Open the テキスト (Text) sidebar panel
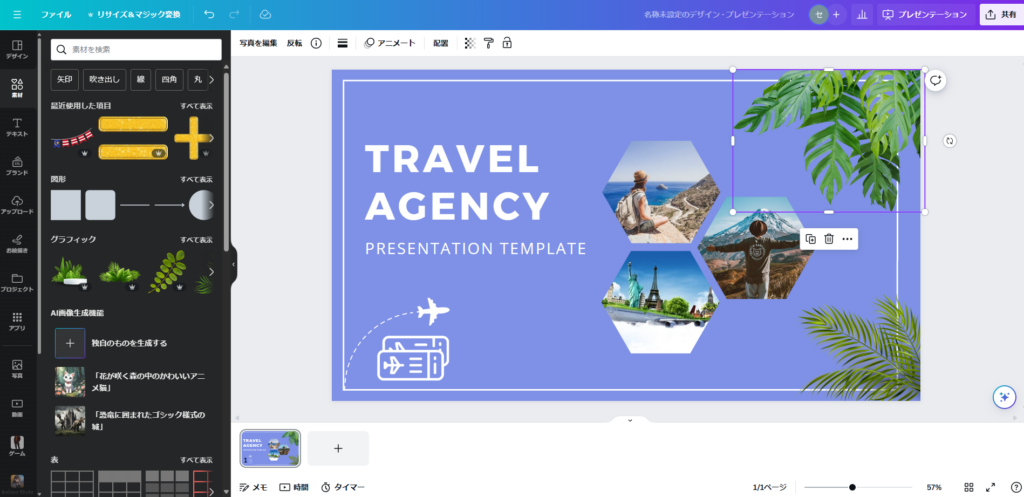Image resolution: width=1024 pixels, height=497 pixels. 17,127
